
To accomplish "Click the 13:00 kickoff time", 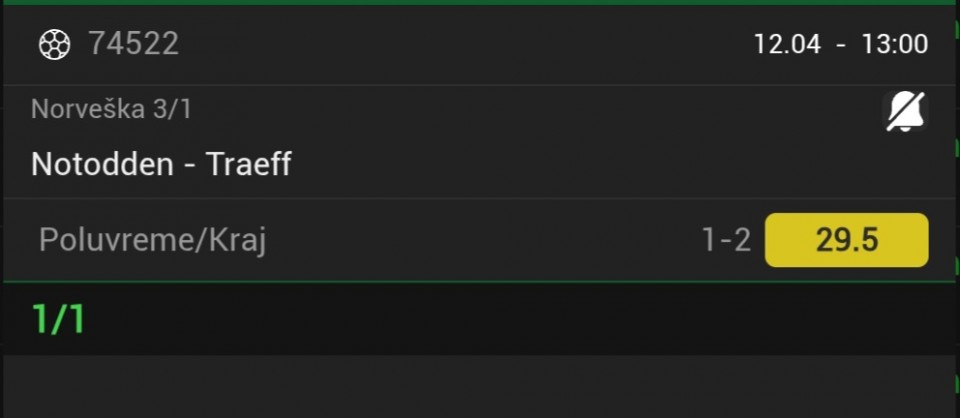I will (894, 44).
